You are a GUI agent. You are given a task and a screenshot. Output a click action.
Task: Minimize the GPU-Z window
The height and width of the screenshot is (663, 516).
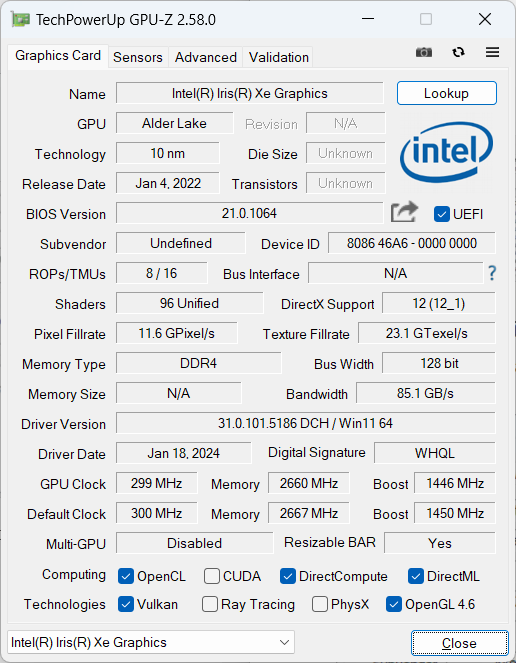point(368,19)
